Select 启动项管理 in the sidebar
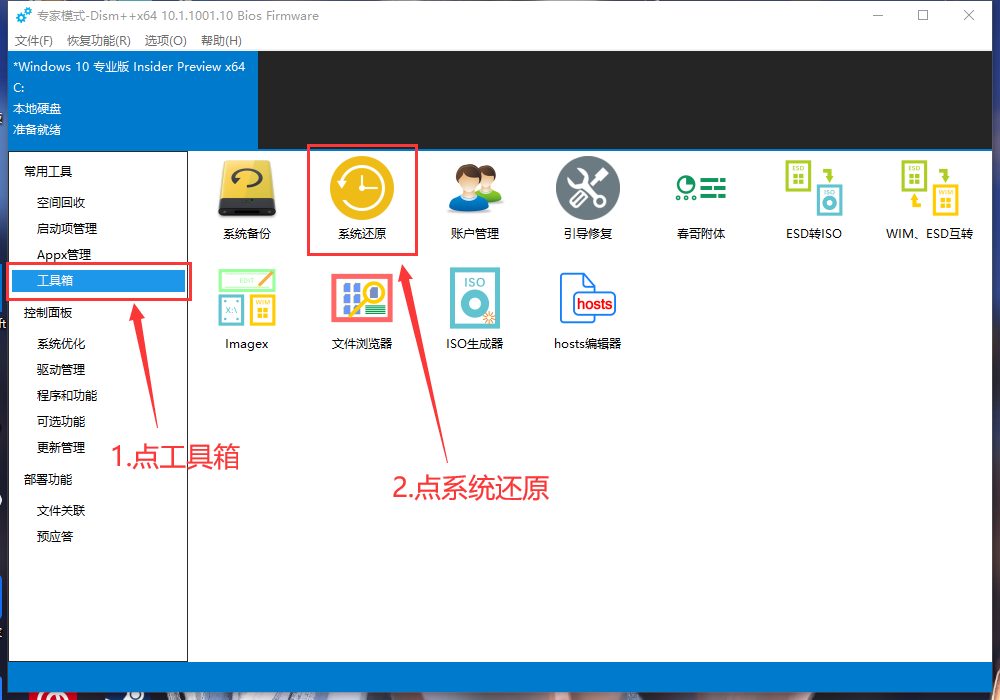 [x=67, y=229]
